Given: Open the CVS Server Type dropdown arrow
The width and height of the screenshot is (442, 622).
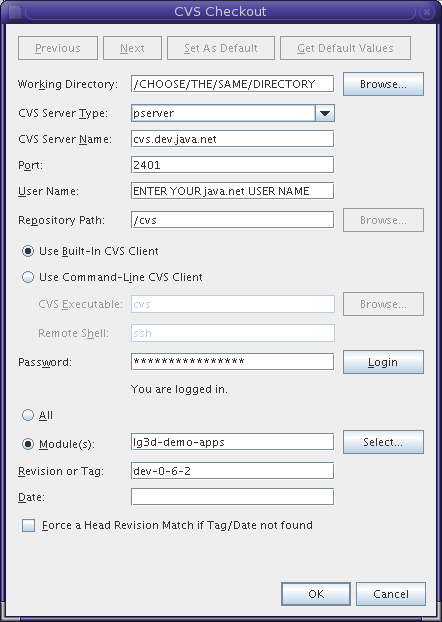Looking at the screenshot, I should point(325,113).
